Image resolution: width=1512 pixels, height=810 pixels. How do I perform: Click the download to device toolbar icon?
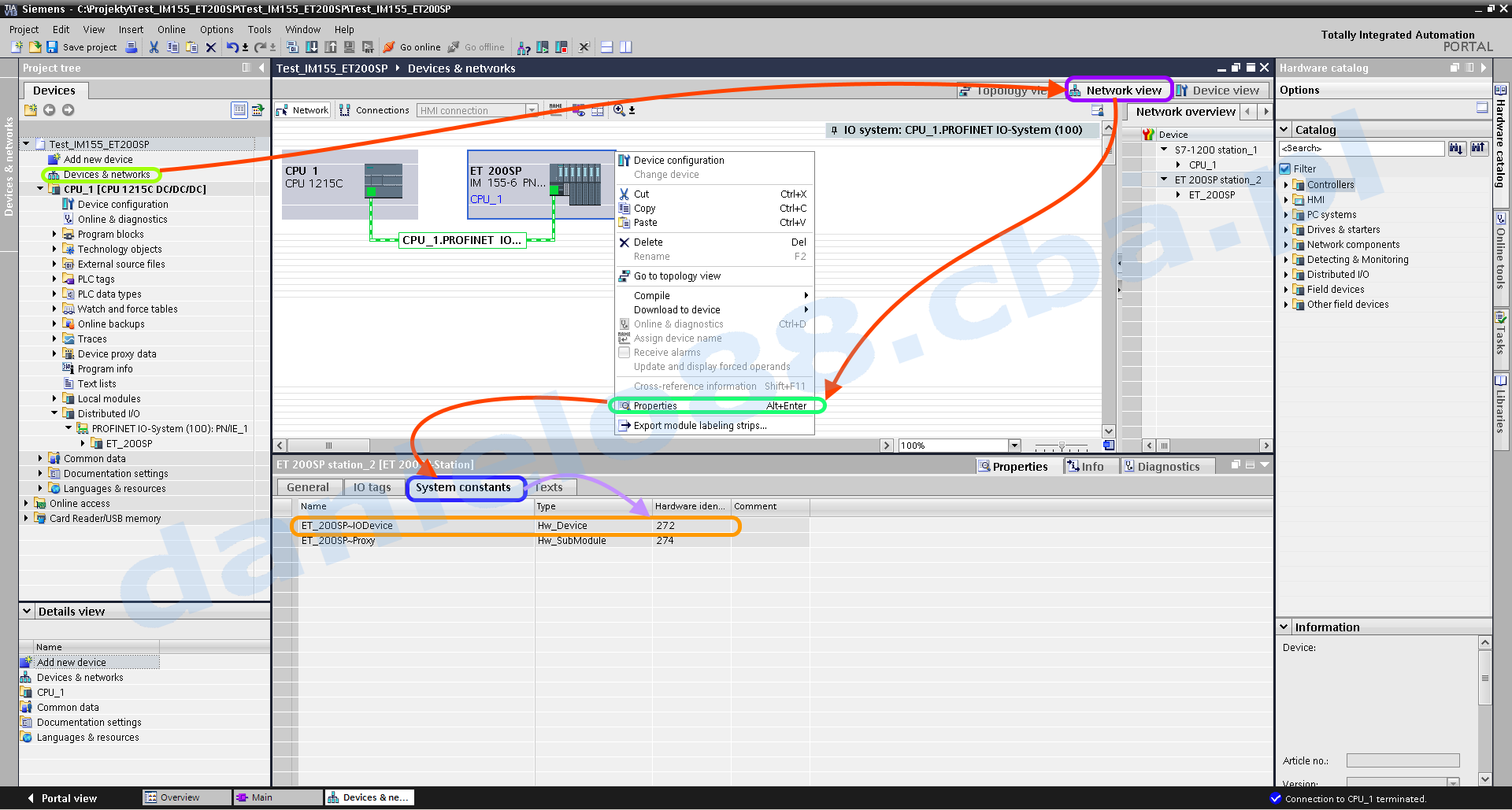pyautogui.click(x=312, y=47)
